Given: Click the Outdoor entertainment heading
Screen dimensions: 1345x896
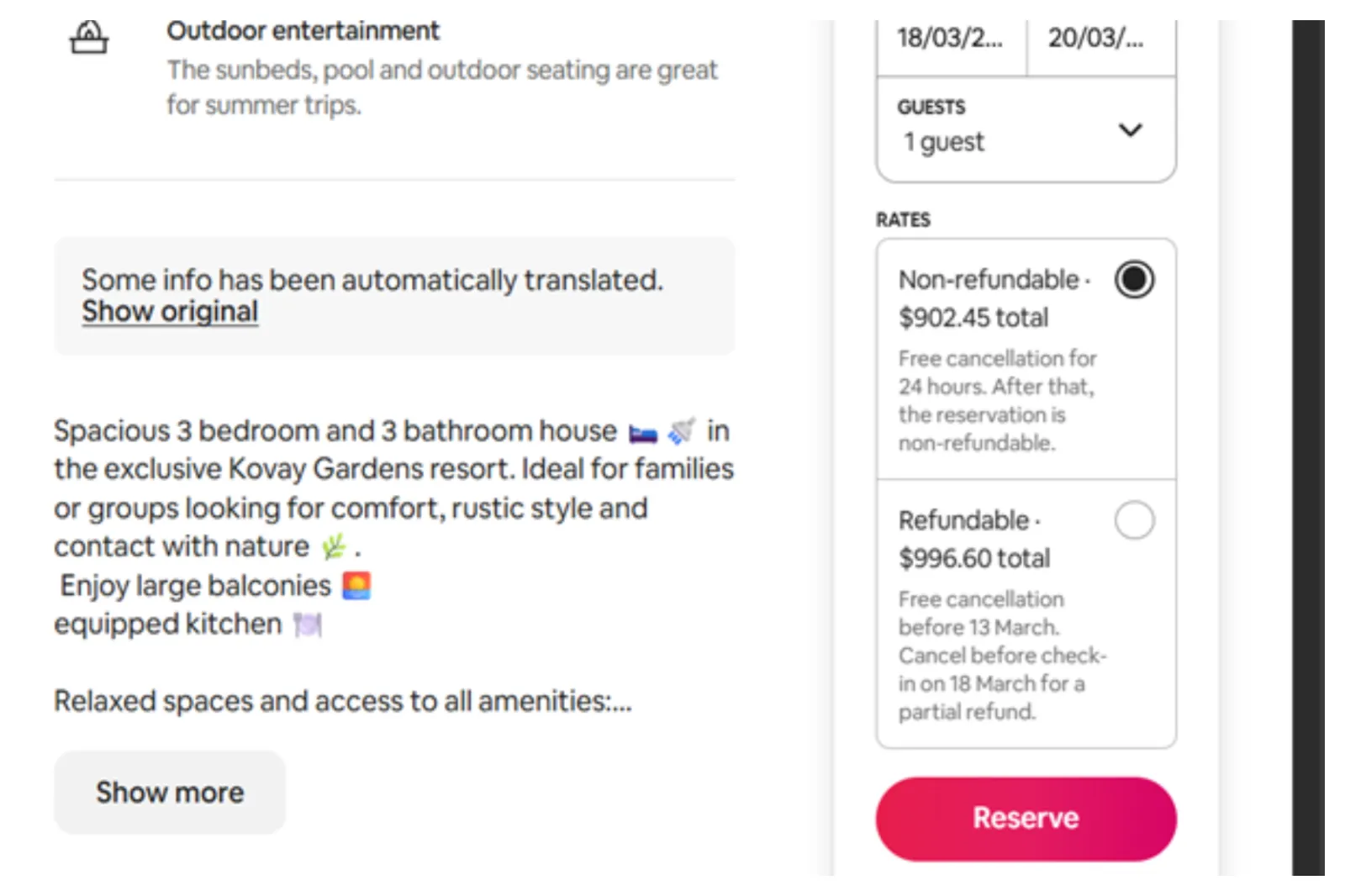Looking at the screenshot, I should [x=303, y=31].
